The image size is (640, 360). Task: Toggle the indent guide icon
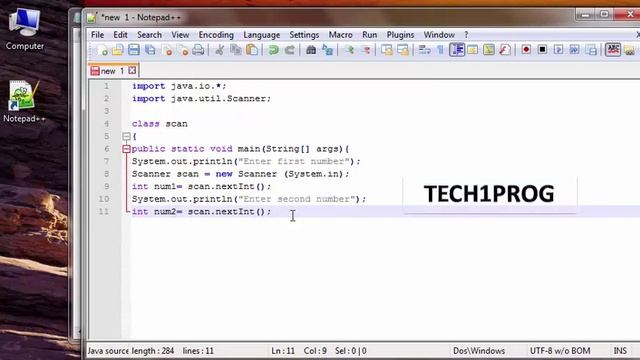pyautogui.click(x=457, y=50)
